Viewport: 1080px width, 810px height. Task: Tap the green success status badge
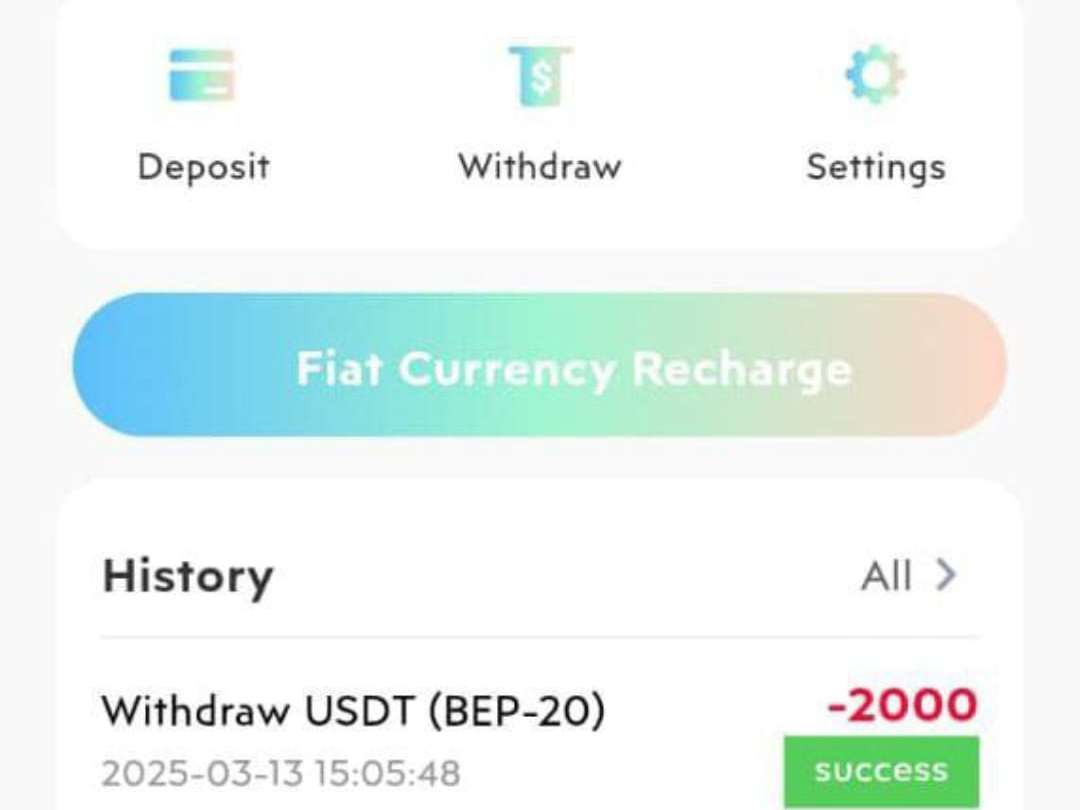881,771
